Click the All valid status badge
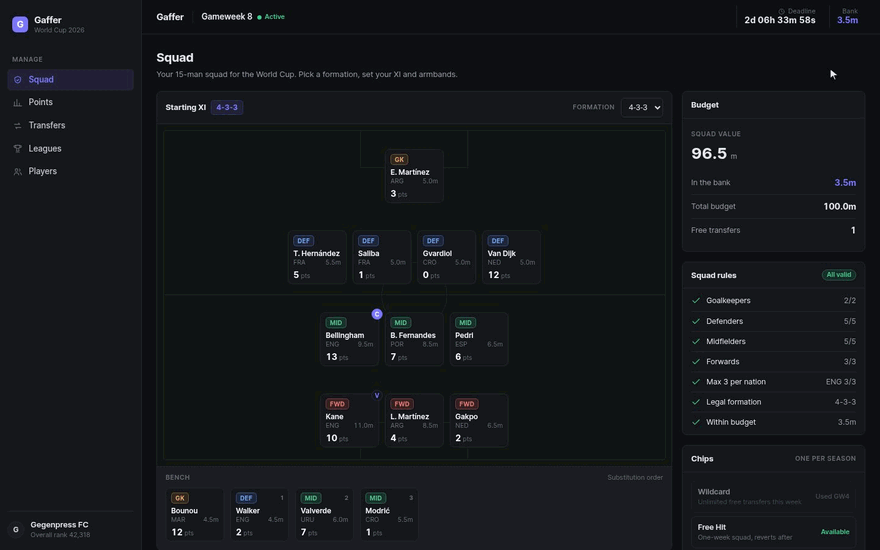Viewport: 880px width, 550px height. point(839,275)
